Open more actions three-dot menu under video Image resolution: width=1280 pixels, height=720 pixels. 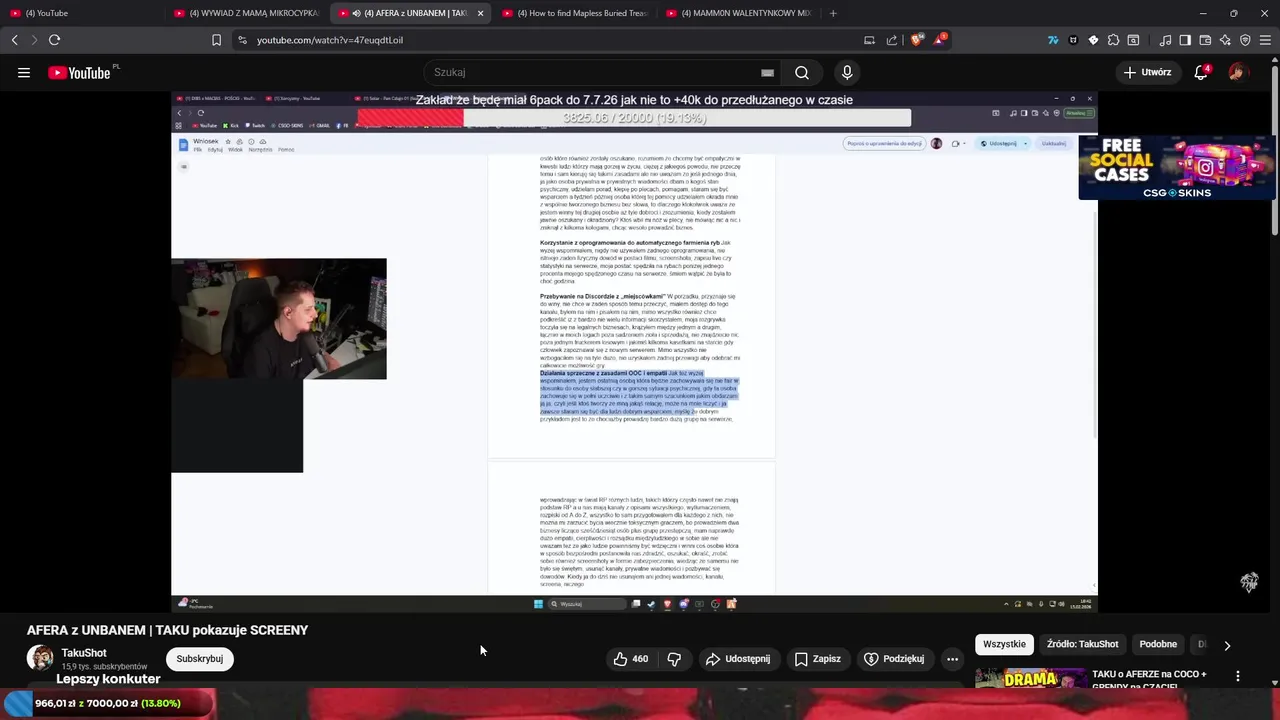click(x=952, y=659)
